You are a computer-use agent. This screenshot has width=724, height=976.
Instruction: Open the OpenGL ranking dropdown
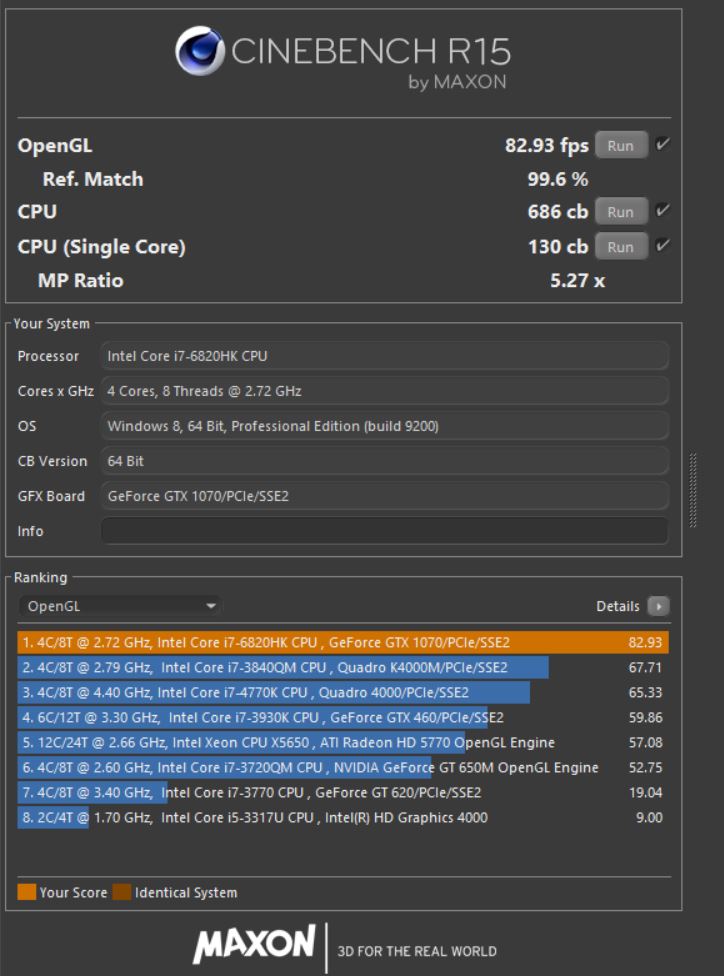(120, 606)
